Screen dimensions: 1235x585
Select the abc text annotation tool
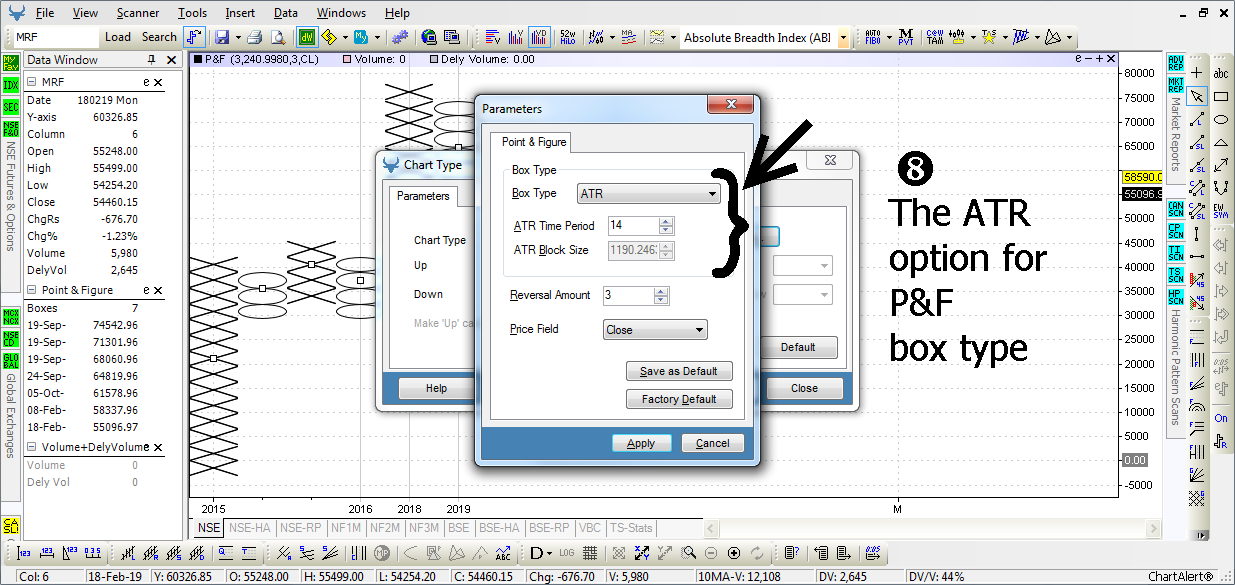coord(1221,73)
